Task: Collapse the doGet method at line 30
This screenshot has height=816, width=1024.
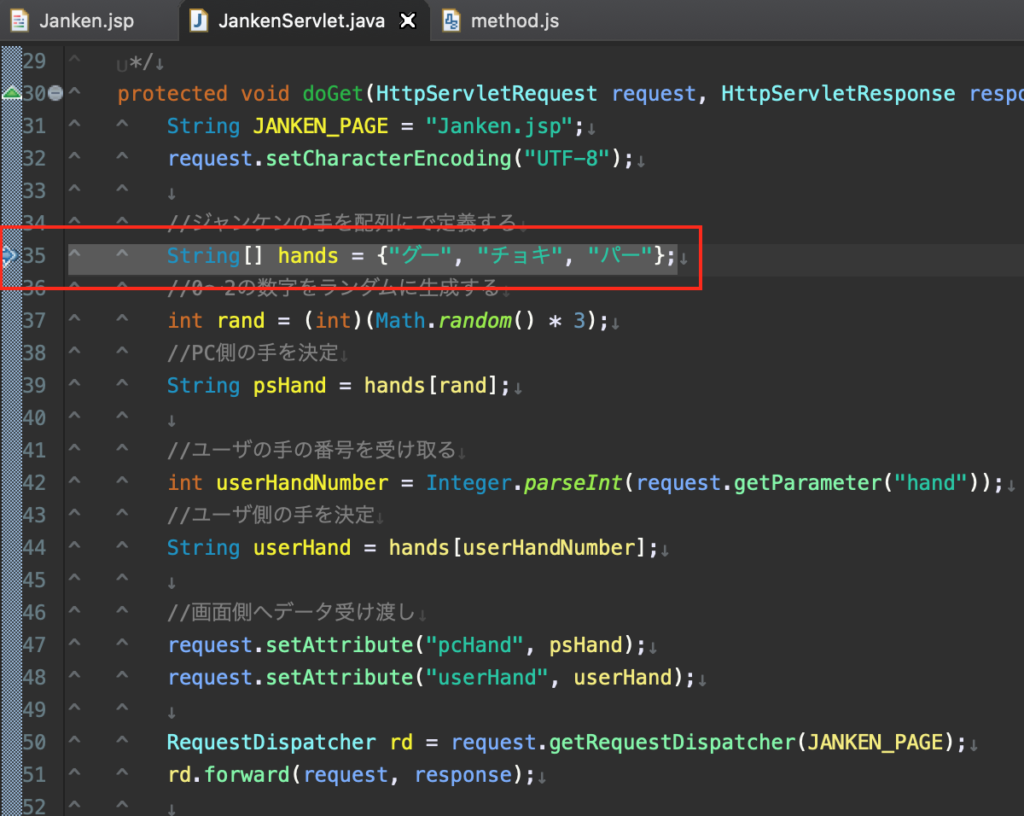Action: [x=56, y=93]
